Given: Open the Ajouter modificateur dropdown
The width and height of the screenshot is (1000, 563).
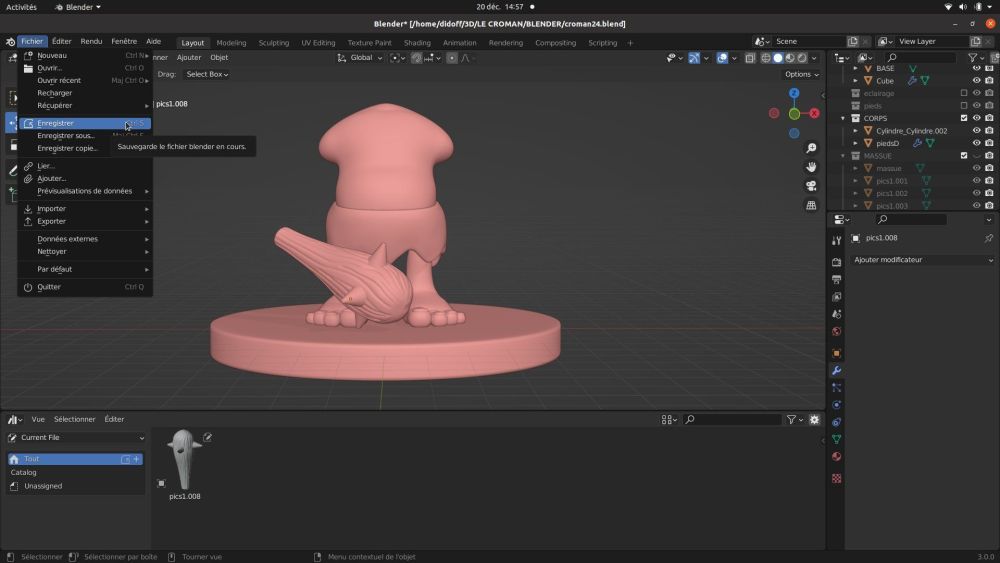Looking at the screenshot, I should (922, 260).
